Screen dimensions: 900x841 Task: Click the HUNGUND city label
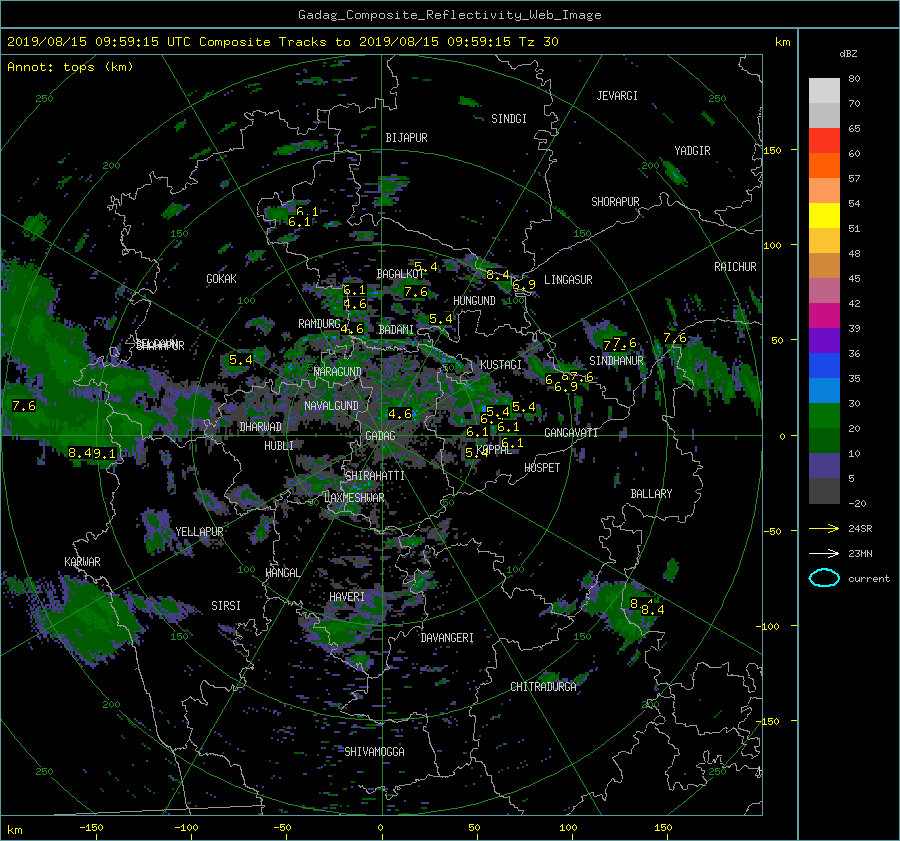click(474, 301)
